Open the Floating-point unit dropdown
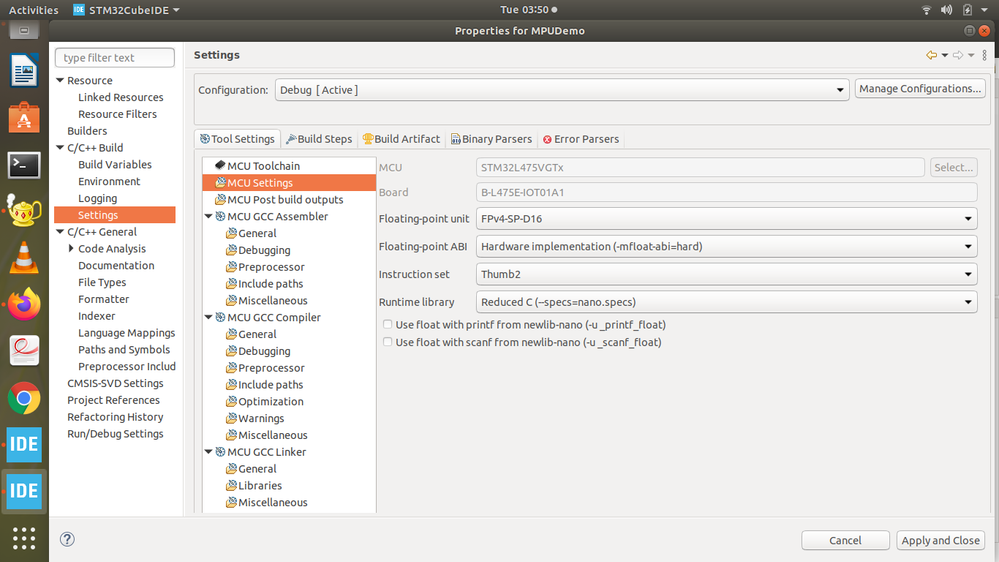Image resolution: width=999 pixels, height=562 pixels. click(726, 219)
